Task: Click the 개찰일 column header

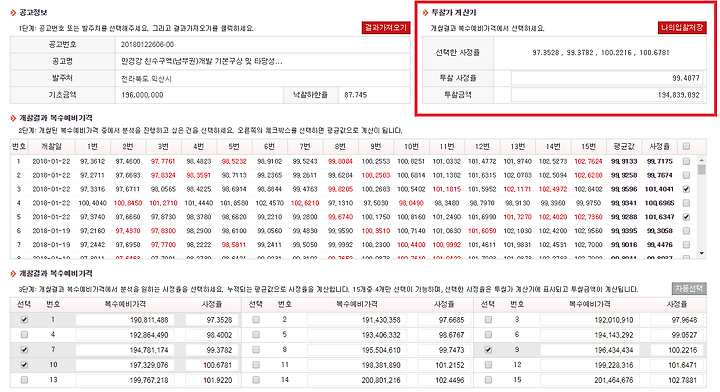Action: coord(51,146)
